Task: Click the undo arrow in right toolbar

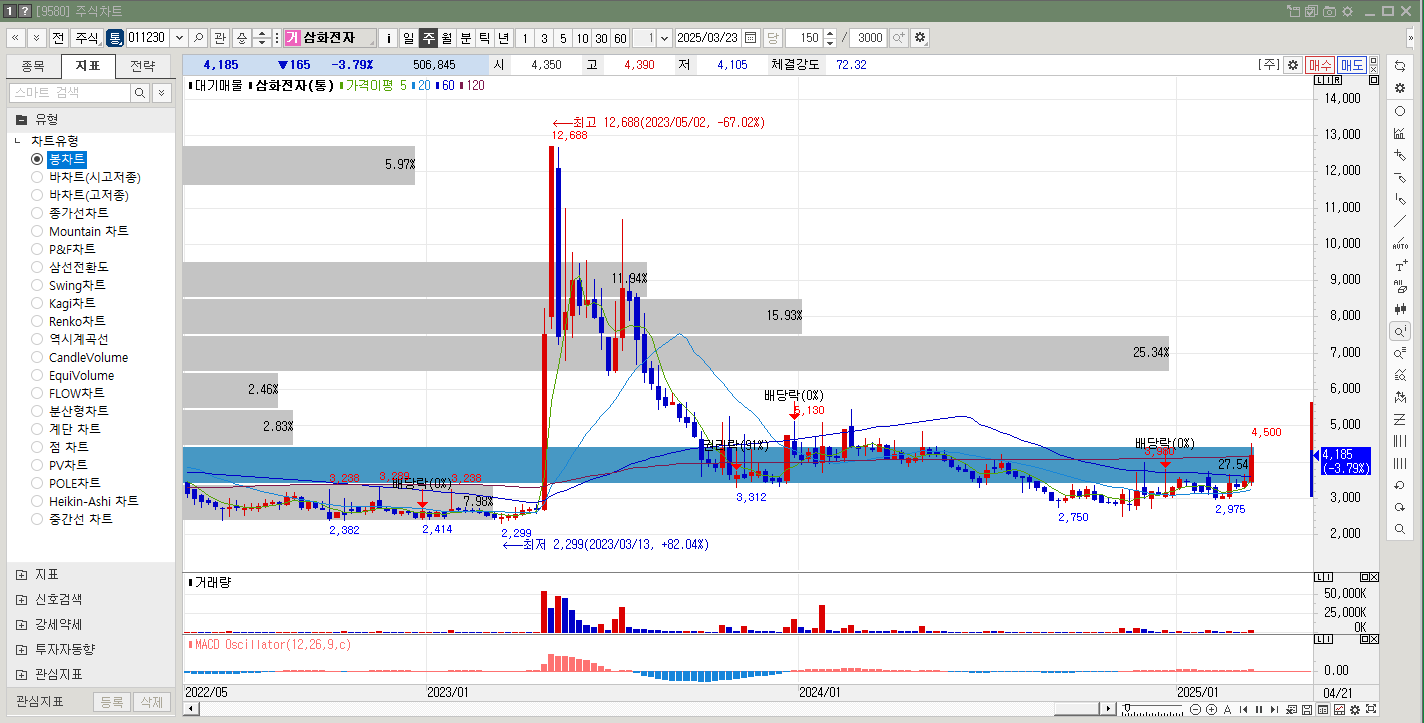Action: click(1400, 485)
